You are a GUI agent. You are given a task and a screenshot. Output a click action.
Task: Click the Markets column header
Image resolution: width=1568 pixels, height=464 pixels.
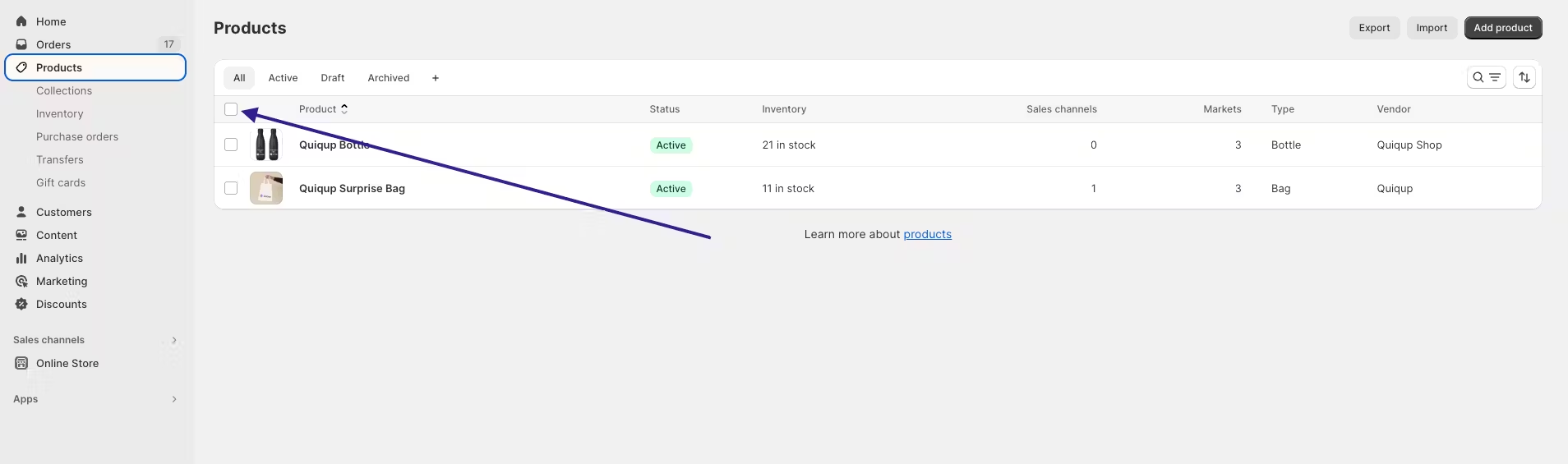[x=1222, y=109]
